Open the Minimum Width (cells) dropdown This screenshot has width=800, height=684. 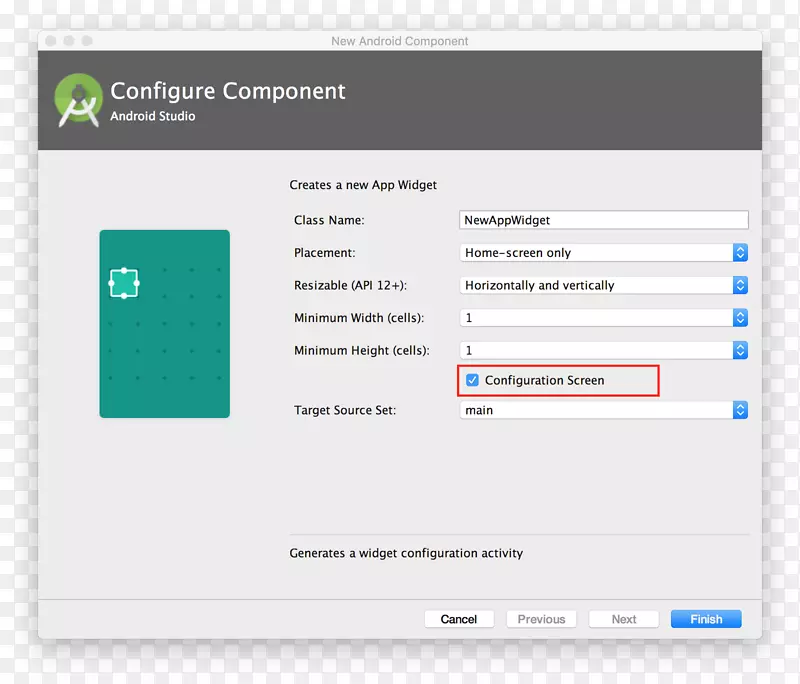603,318
